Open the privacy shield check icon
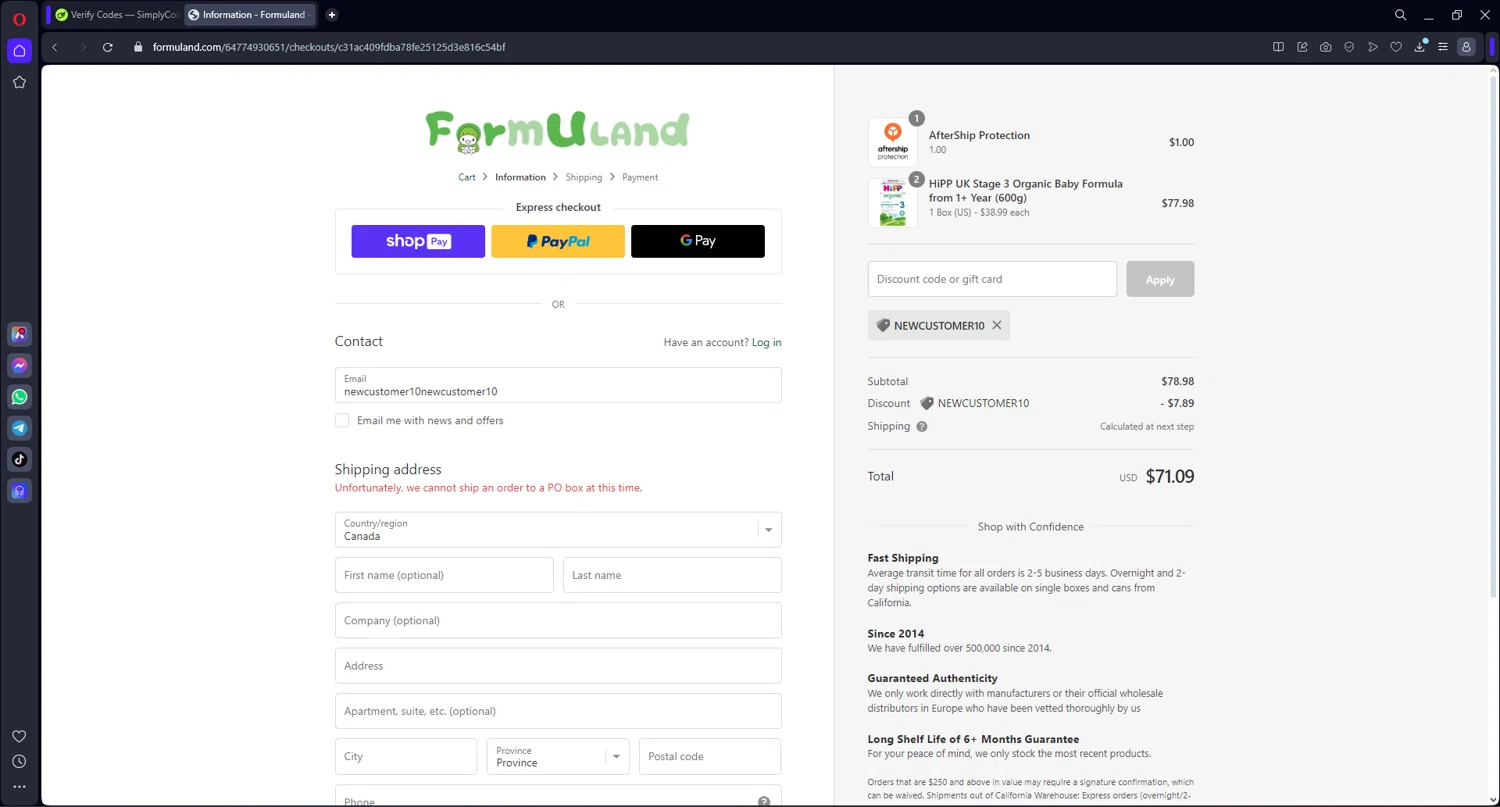 (1349, 47)
